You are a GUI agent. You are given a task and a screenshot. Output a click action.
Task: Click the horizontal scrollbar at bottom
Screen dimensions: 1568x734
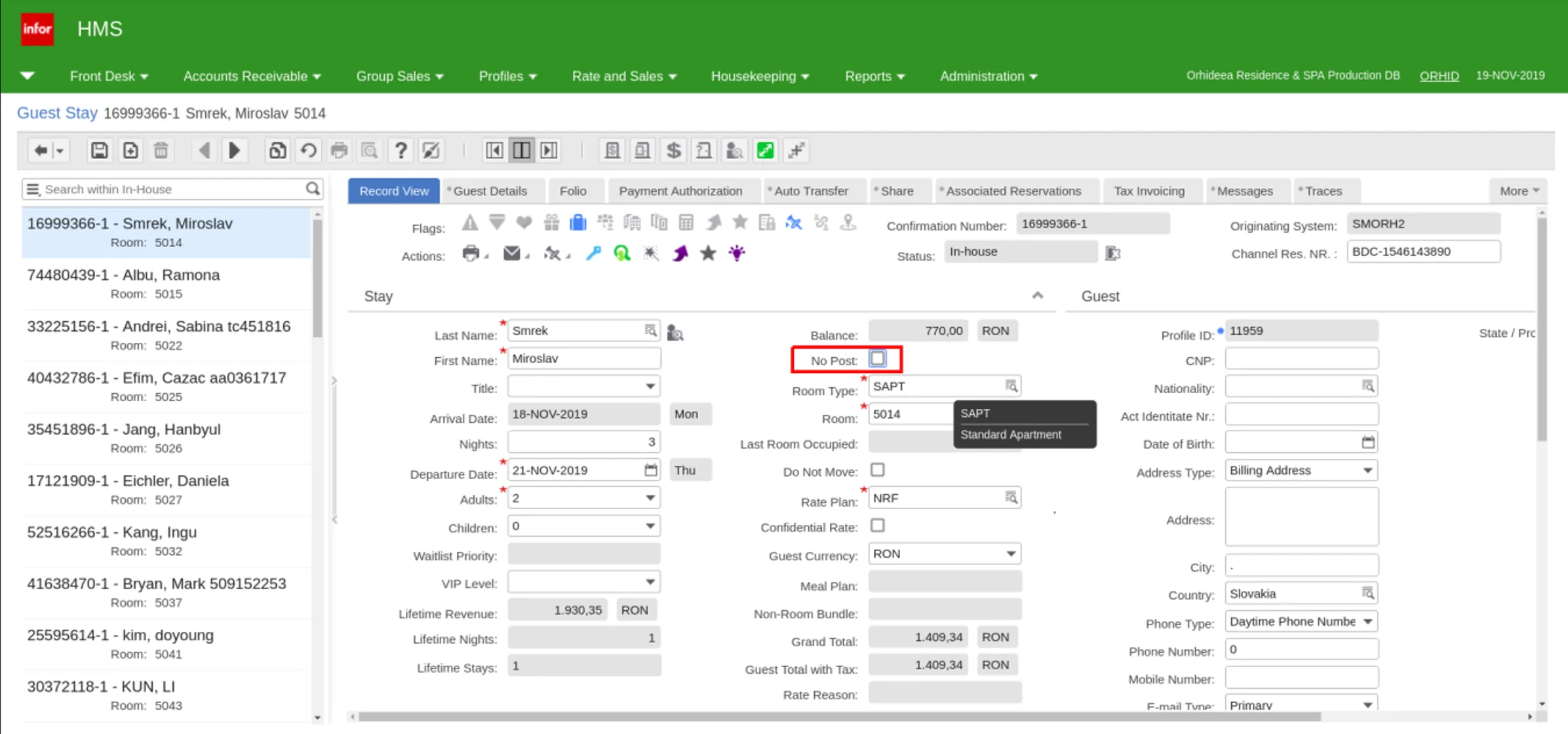(839, 717)
